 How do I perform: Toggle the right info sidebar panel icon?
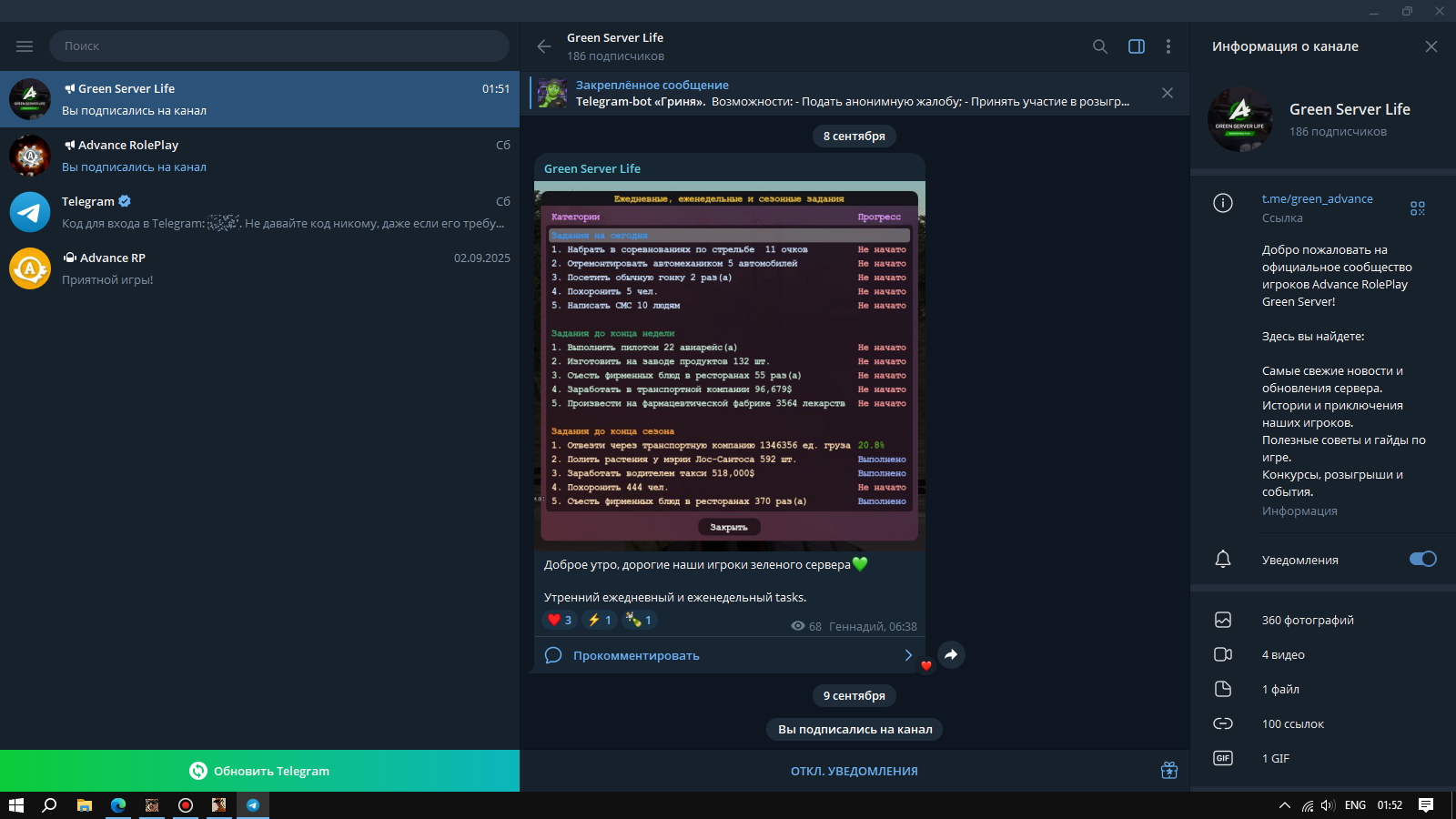(x=1137, y=46)
